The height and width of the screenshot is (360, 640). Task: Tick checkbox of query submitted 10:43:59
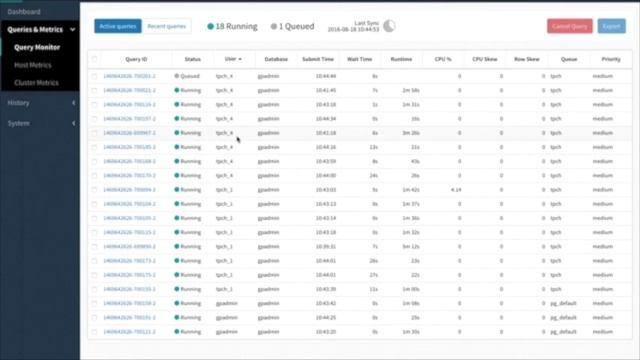pos(94,161)
